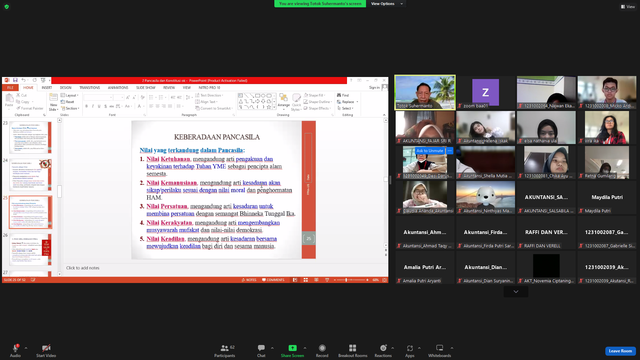Screen dimensions: 640x360
Task: Click Reset in the Slides group
Action: click(x=68, y=102)
